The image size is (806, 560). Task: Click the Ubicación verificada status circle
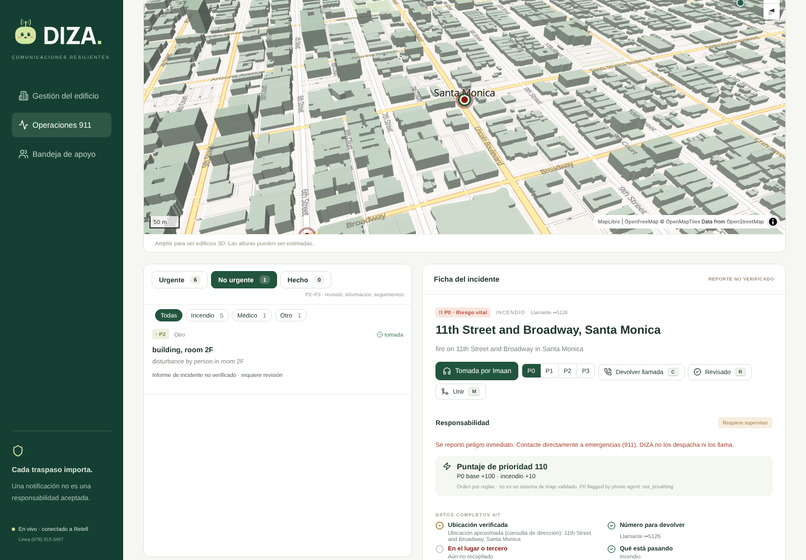coord(439,526)
